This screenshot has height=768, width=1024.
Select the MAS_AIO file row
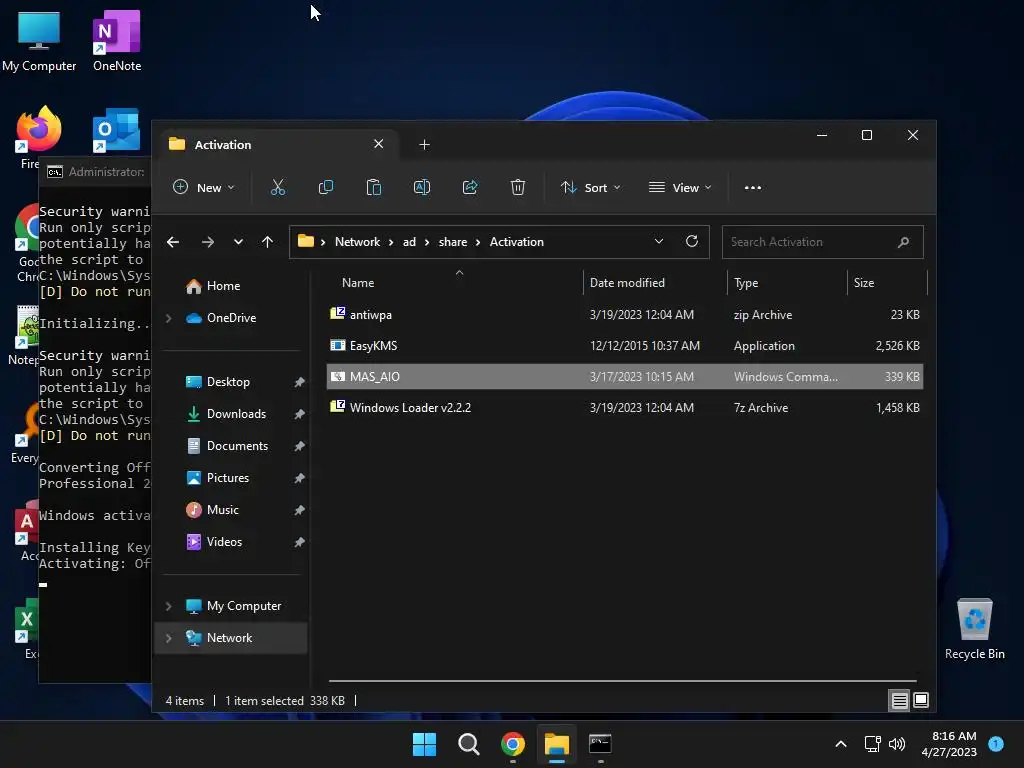point(624,377)
